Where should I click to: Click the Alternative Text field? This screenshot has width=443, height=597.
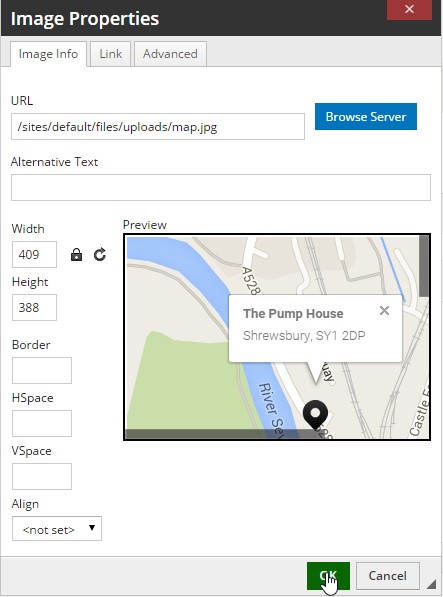221,187
